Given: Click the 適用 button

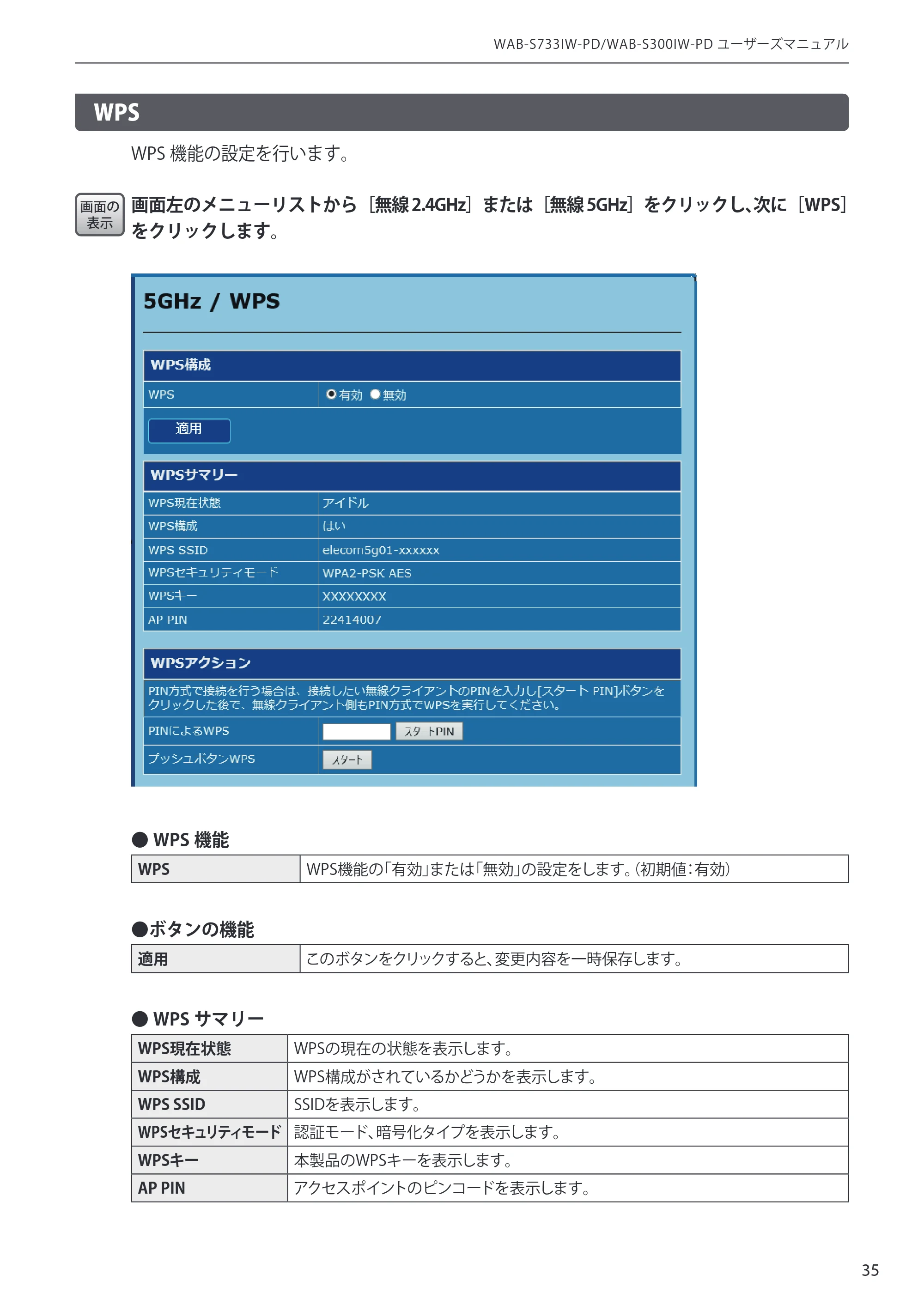Looking at the screenshot, I should [x=189, y=430].
